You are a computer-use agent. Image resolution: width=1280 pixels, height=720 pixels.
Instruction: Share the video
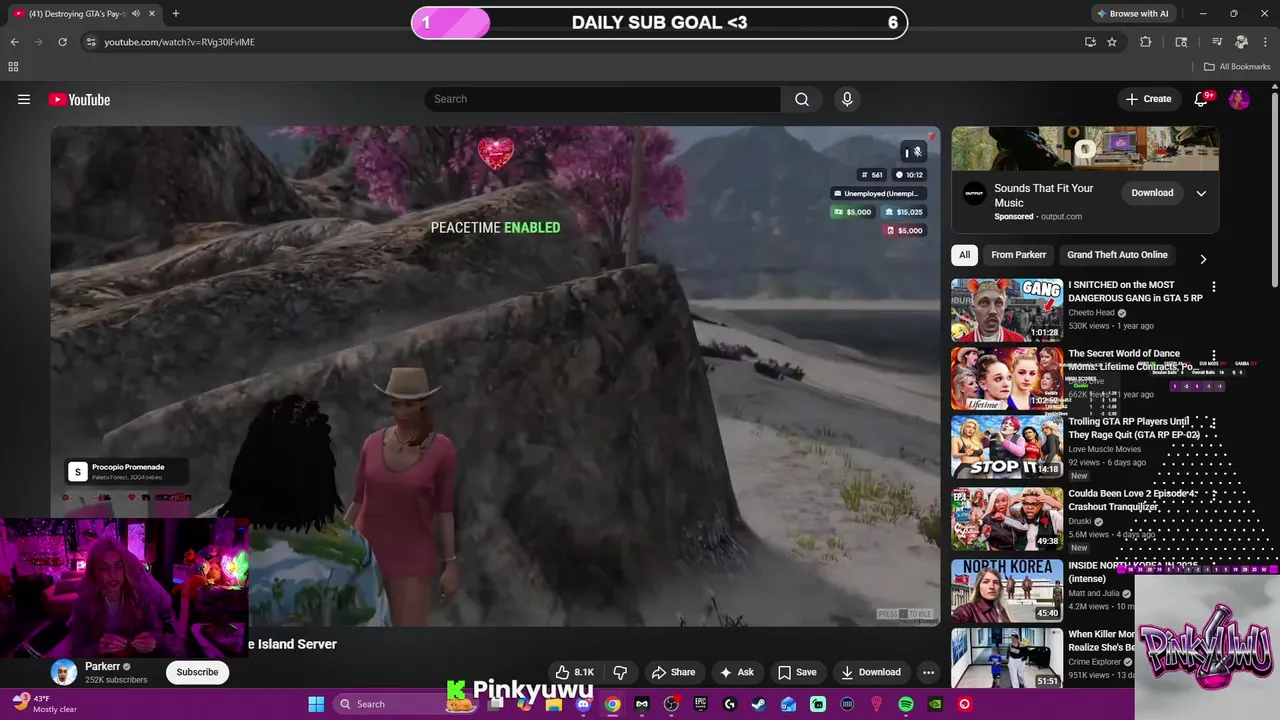pos(673,672)
